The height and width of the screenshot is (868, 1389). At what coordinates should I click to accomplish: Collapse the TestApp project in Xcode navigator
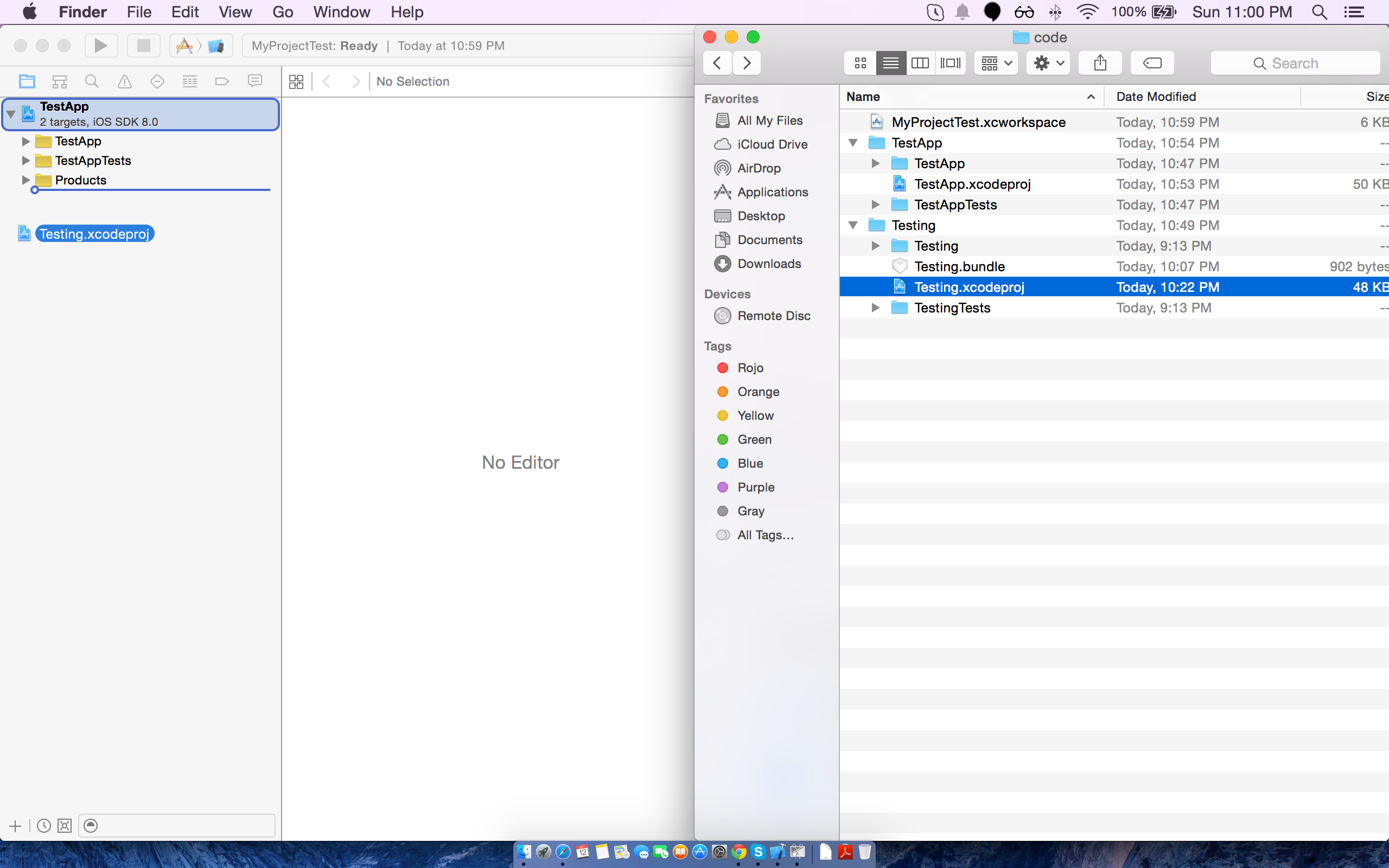pyautogui.click(x=11, y=114)
